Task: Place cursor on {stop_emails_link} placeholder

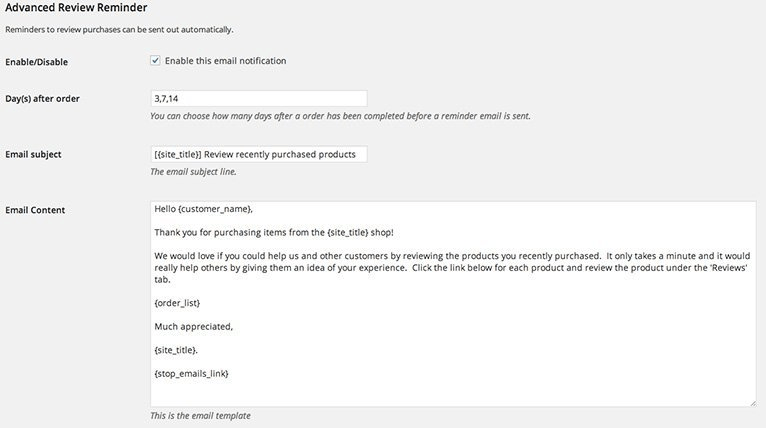Action: [192, 373]
